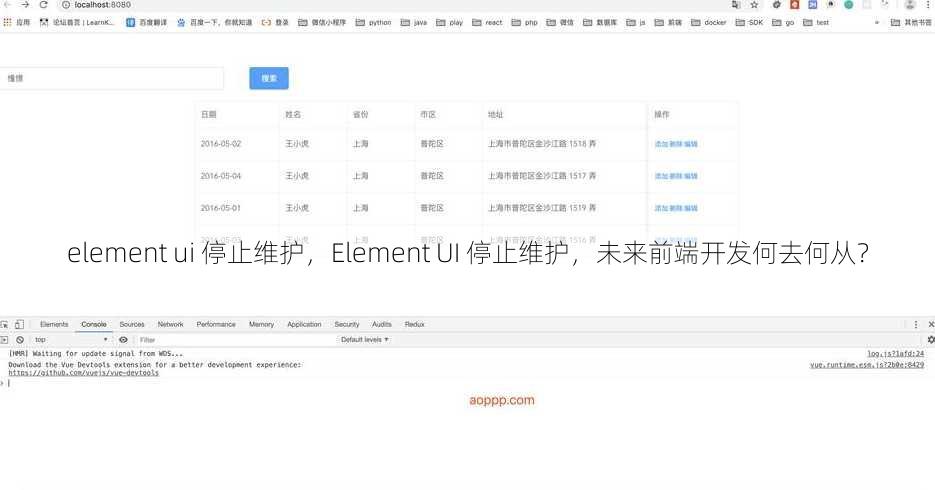Close DevTools panel with the X icon
Screen dimensions: 935x490
(x=931, y=325)
